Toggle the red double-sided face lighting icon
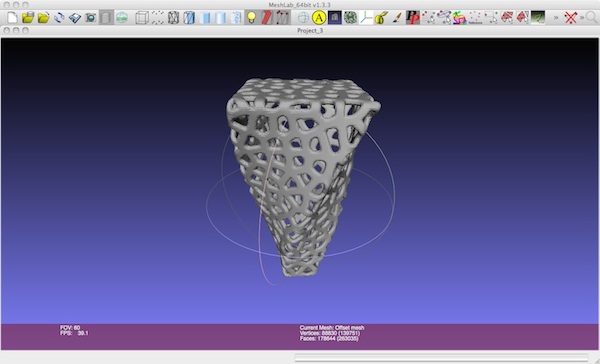The height and width of the screenshot is (364, 600). pyautogui.click(x=267, y=17)
